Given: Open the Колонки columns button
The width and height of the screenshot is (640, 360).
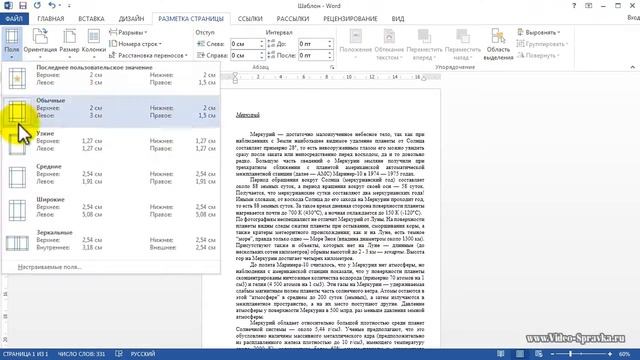Looking at the screenshot, I should pyautogui.click(x=94, y=44).
